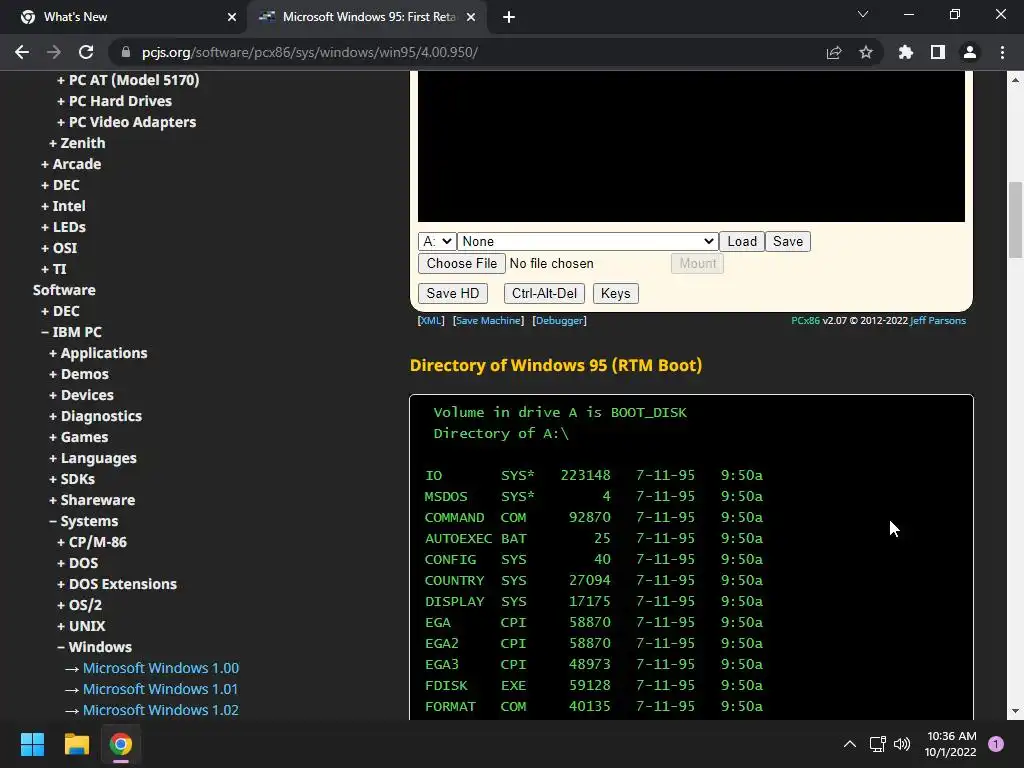Reload the page with refresh icon
1024x768 pixels.
click(86, 52)
